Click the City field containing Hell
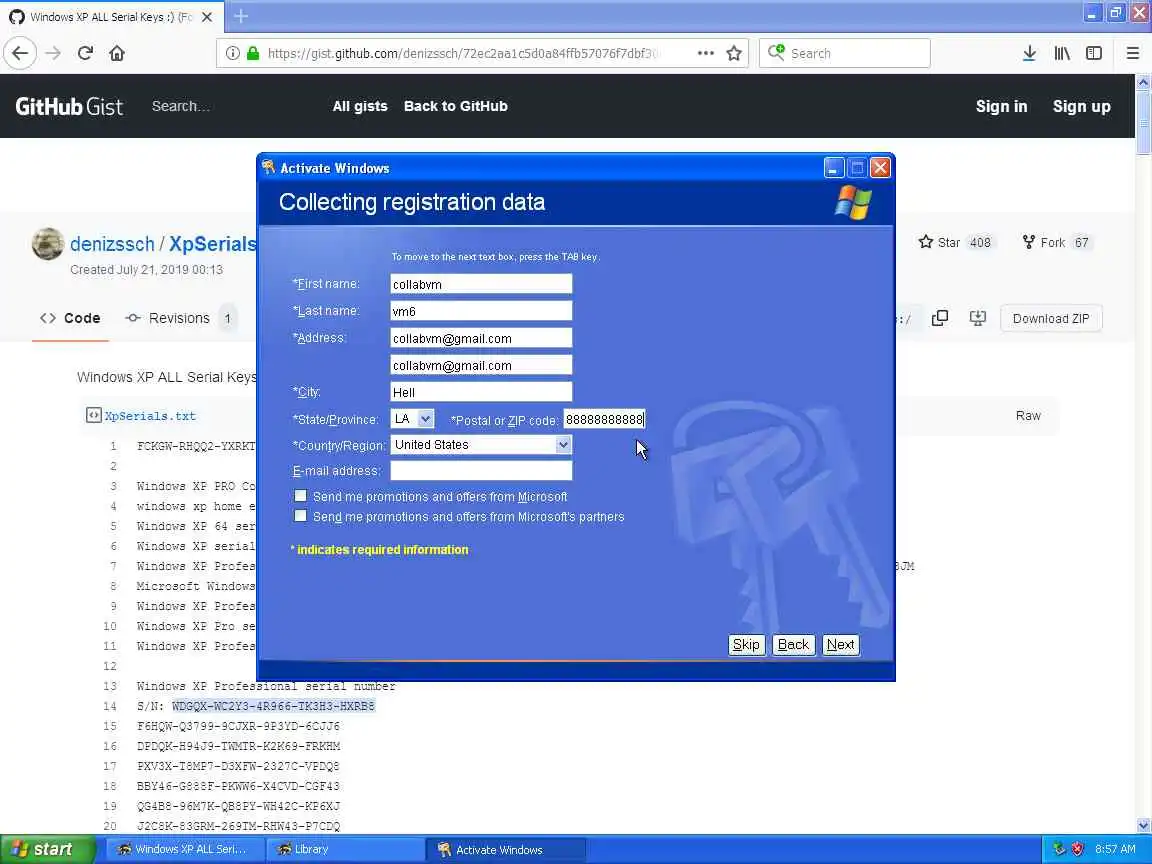Viewport: 1152px width, 864px height. click(481, 392)
